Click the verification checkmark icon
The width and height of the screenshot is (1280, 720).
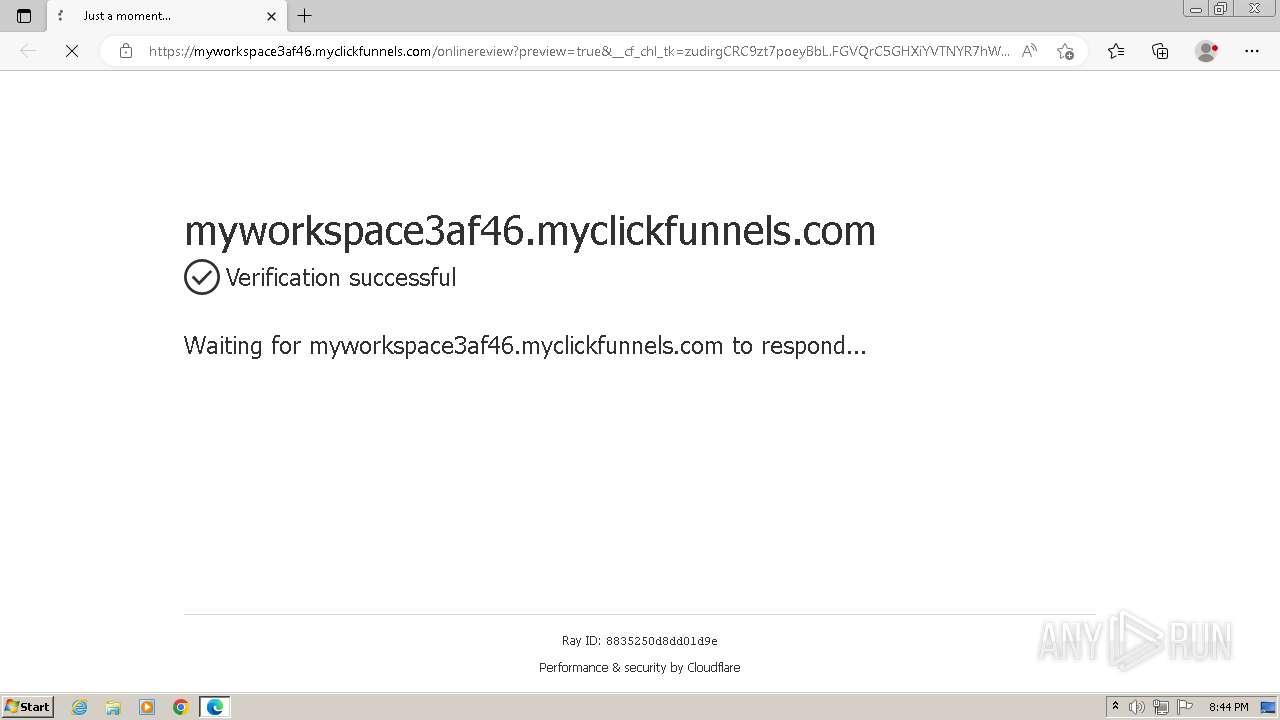202,277
